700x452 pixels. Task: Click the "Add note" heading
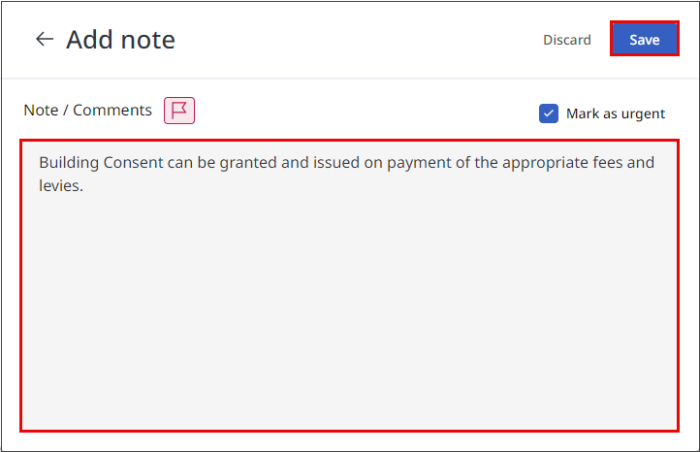click(x=120, y=40)
